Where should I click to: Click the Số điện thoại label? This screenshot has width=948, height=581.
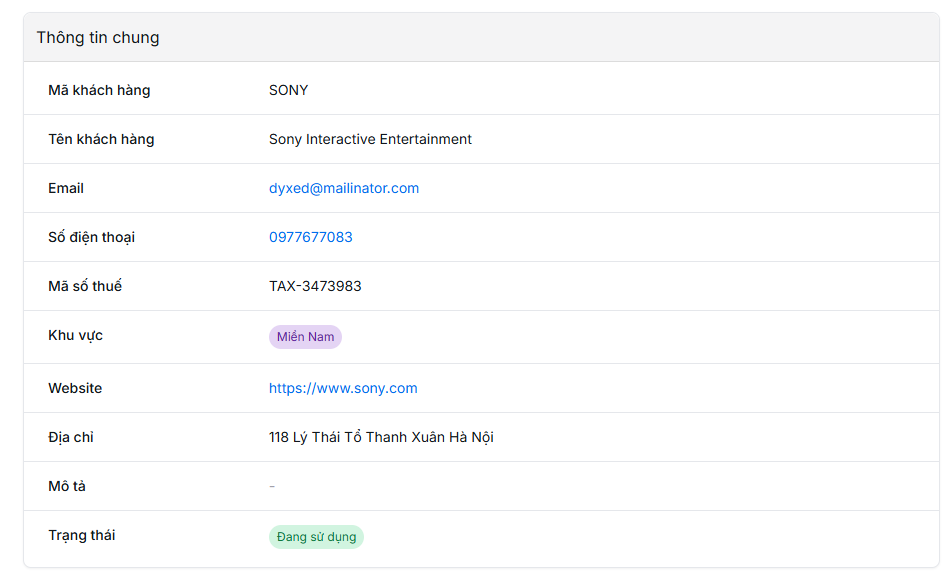click(91, 237)
